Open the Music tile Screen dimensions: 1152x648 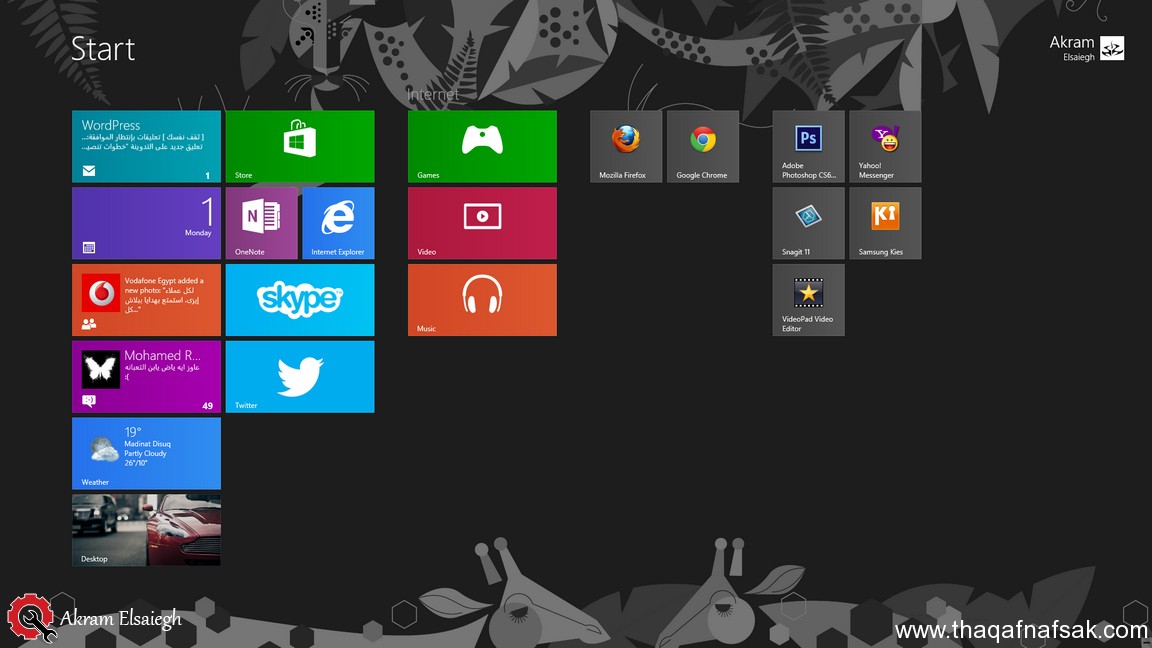[x=482, y=300]
